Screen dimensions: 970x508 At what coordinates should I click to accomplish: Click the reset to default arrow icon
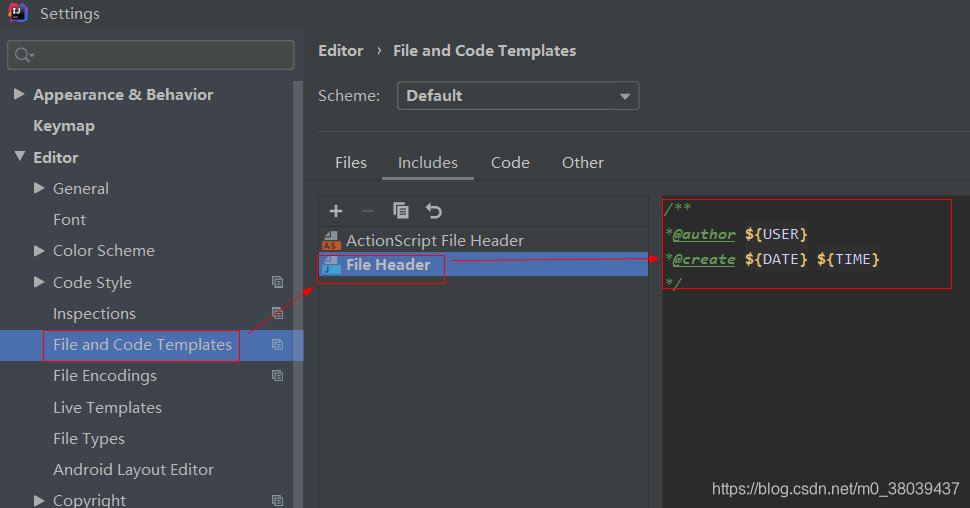434,211
